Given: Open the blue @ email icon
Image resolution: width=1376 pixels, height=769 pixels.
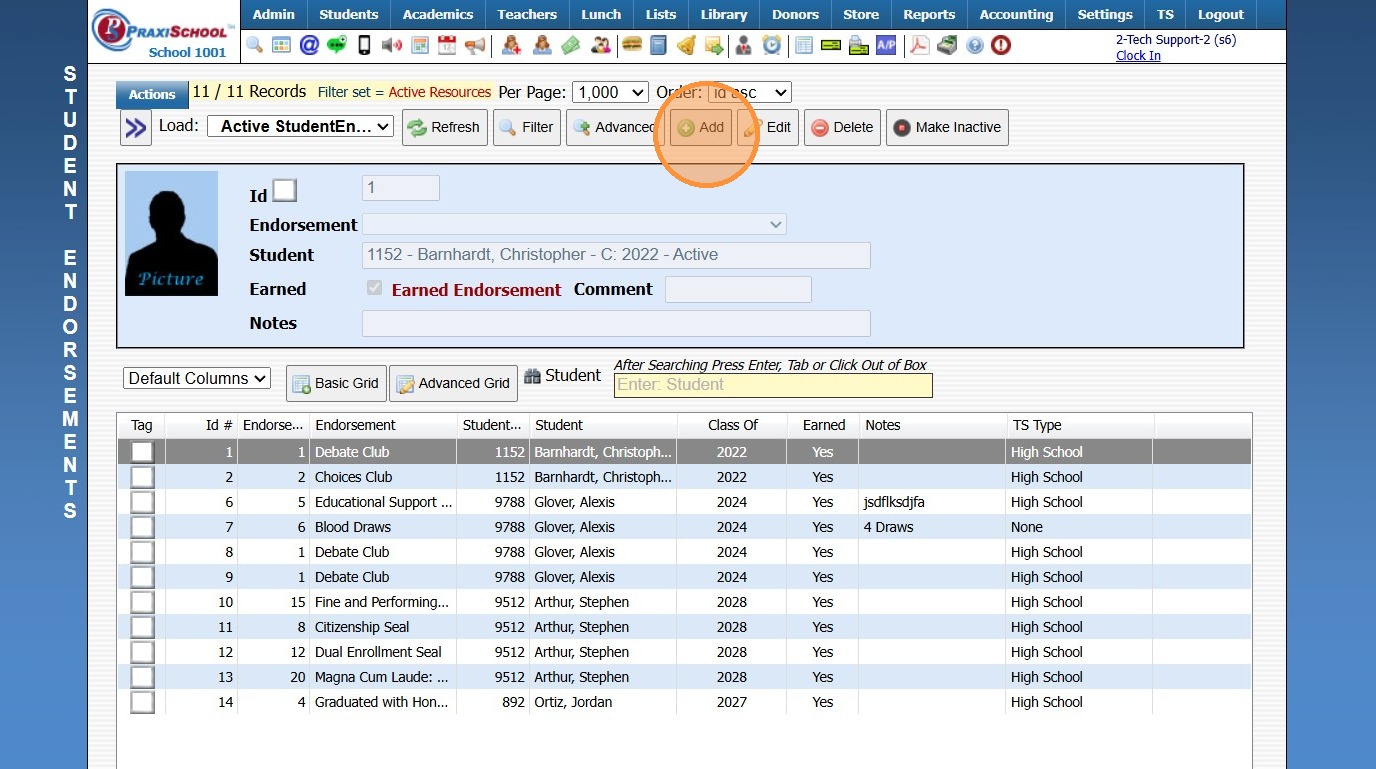Looking at the screenshot, I should 309,45.
